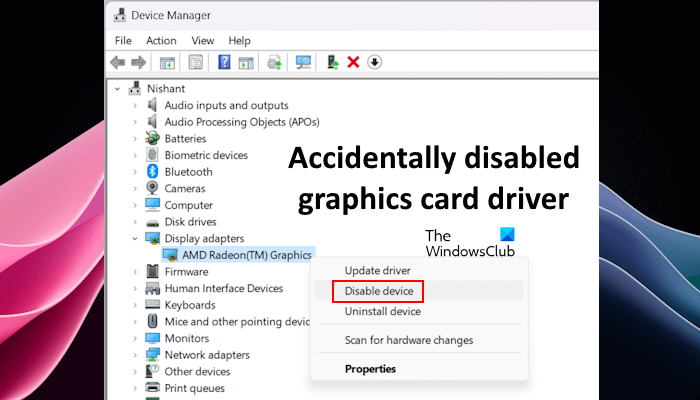Click the Mice and pointing devices icon

click(x=152, y=321)
